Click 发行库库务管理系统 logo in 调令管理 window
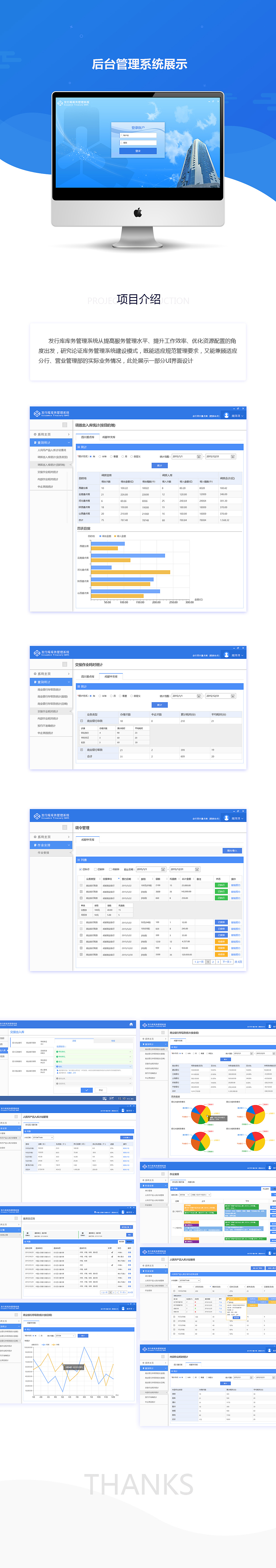The width and height of the screenshot is (276, 1568). point(52,816)
